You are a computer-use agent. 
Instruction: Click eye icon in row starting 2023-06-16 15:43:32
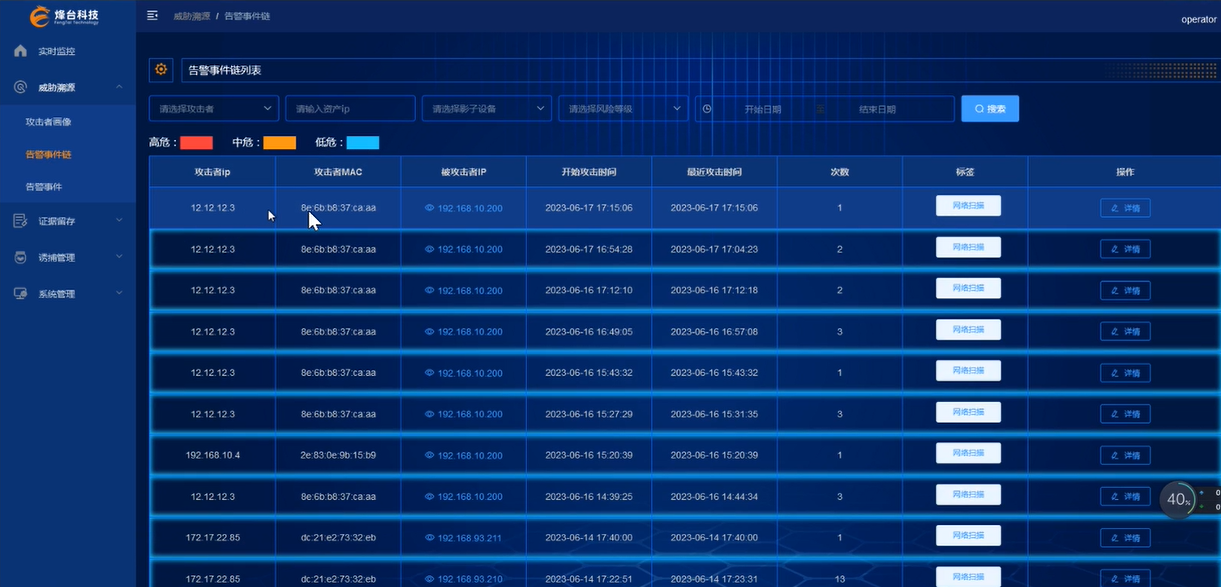pyautogui.click(x=430, y=373)
